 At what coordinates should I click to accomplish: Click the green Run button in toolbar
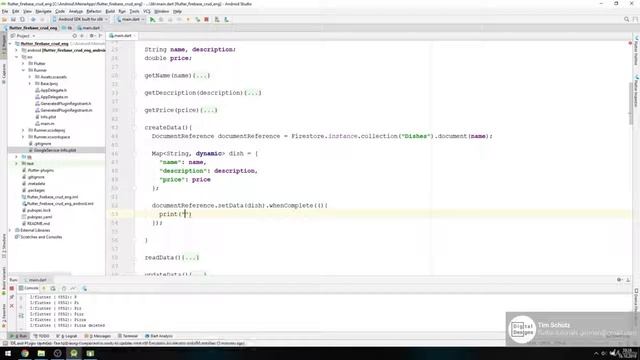(x=152, y=19)
